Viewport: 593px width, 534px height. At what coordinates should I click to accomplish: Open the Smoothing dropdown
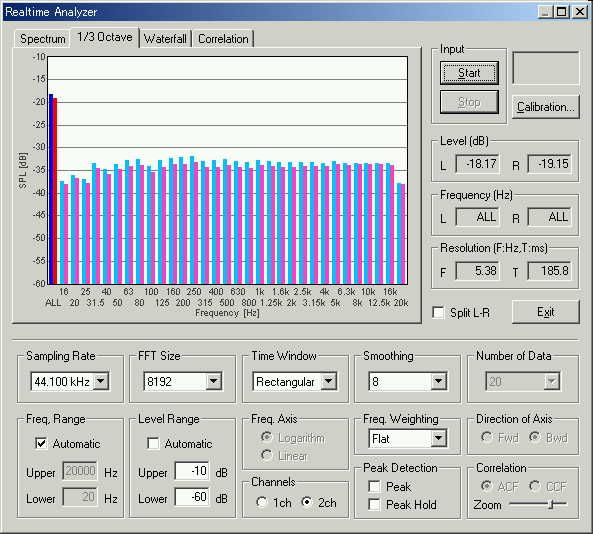click(438, 381)
